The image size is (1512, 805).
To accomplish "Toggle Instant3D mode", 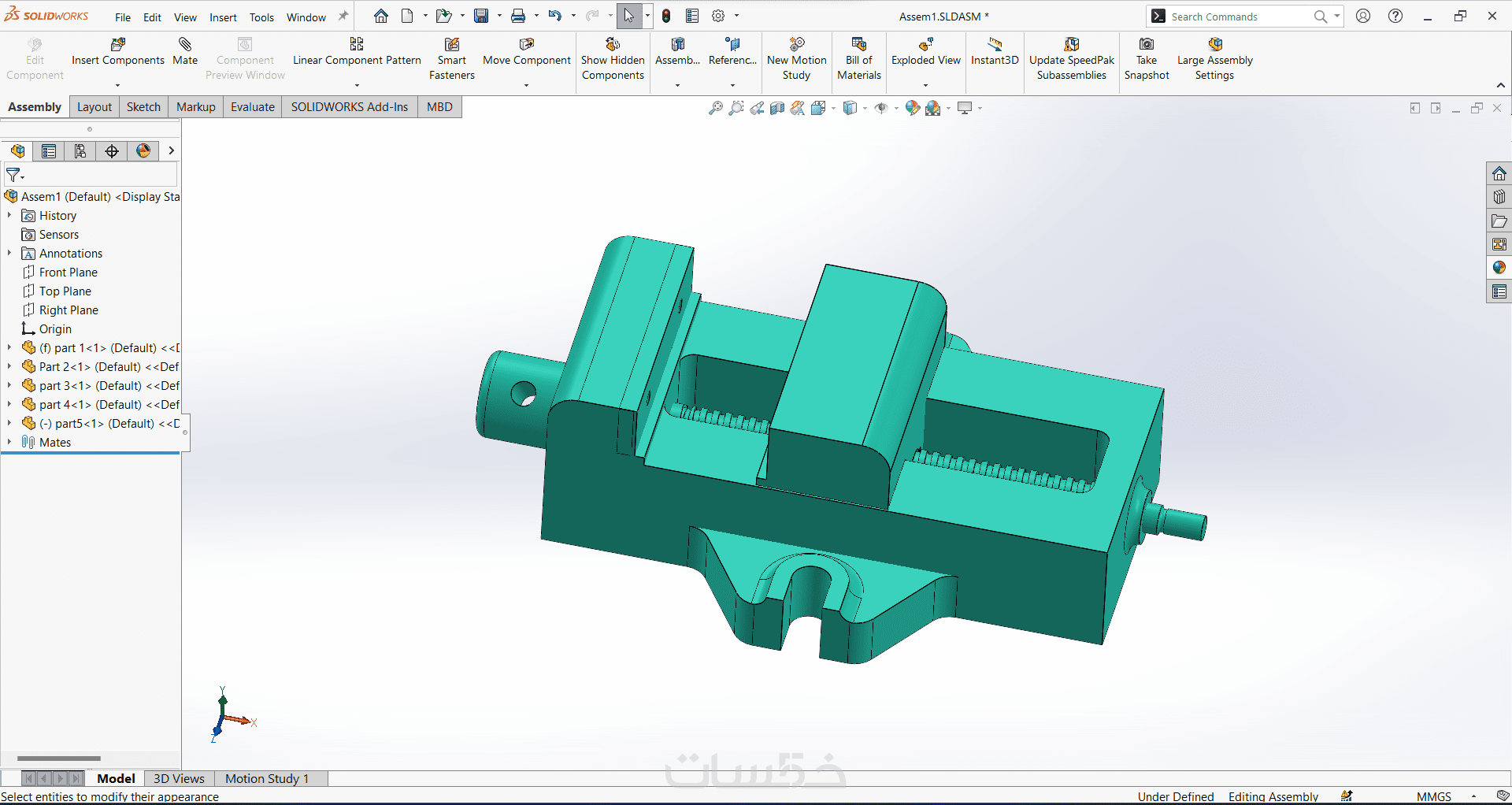I will [x=995, y=52].
